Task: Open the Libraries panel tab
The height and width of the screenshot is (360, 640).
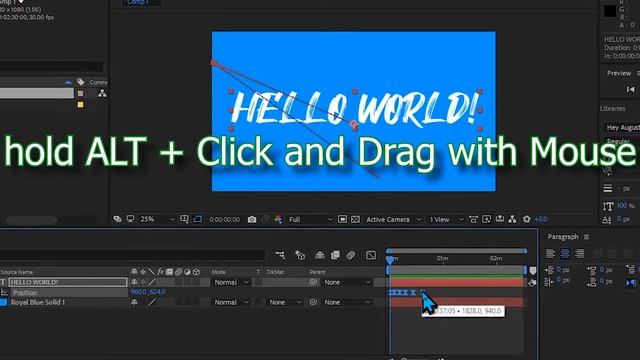Action: click(x=613, y=108)
